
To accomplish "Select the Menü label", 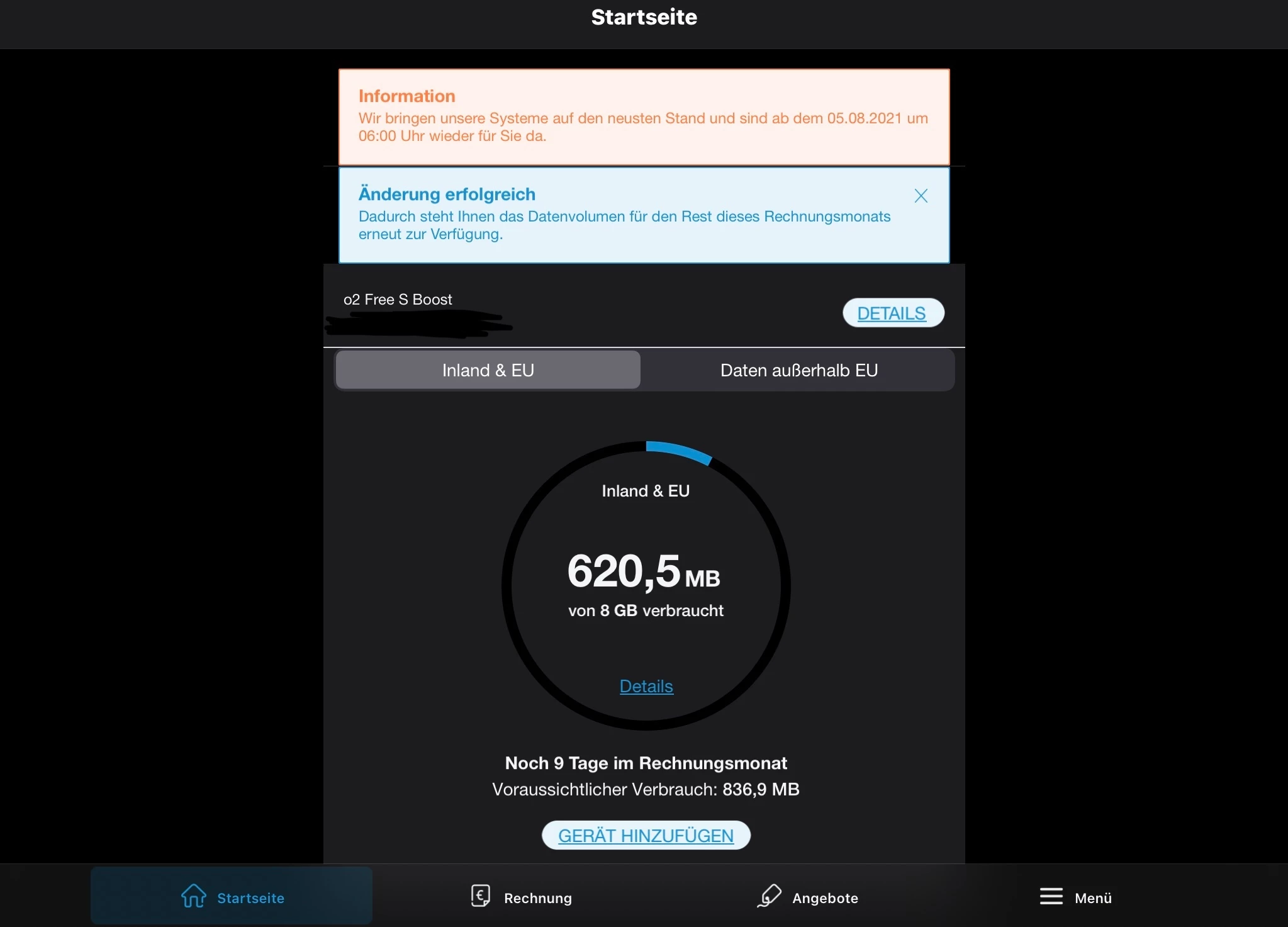I will click(x=1093, y=898).
